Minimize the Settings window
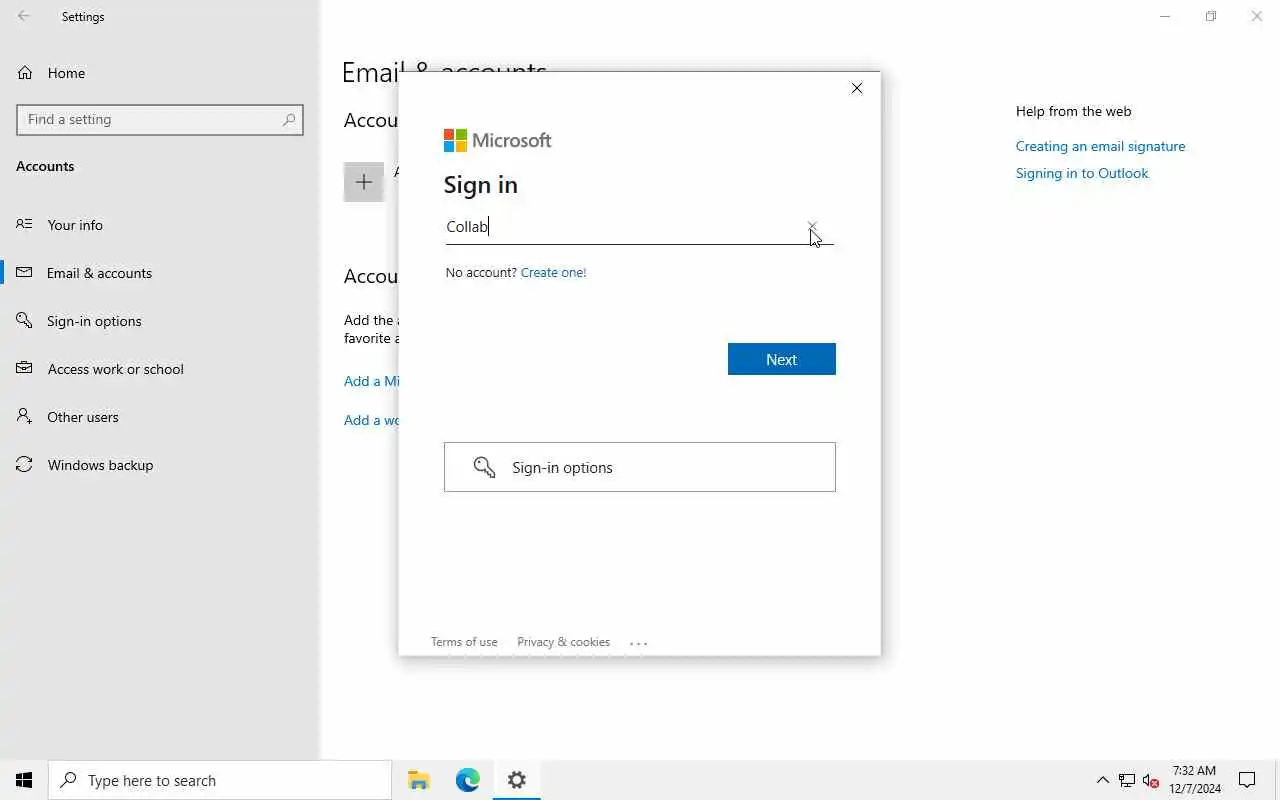The height and width of the screenshot is (800, 1280). tap(1165, 16)
